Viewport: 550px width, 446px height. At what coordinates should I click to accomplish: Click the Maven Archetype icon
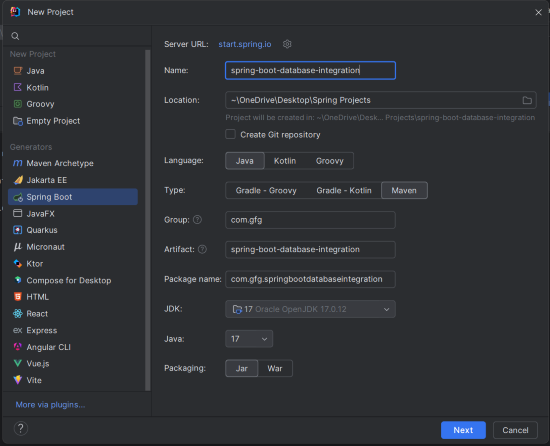18,163
